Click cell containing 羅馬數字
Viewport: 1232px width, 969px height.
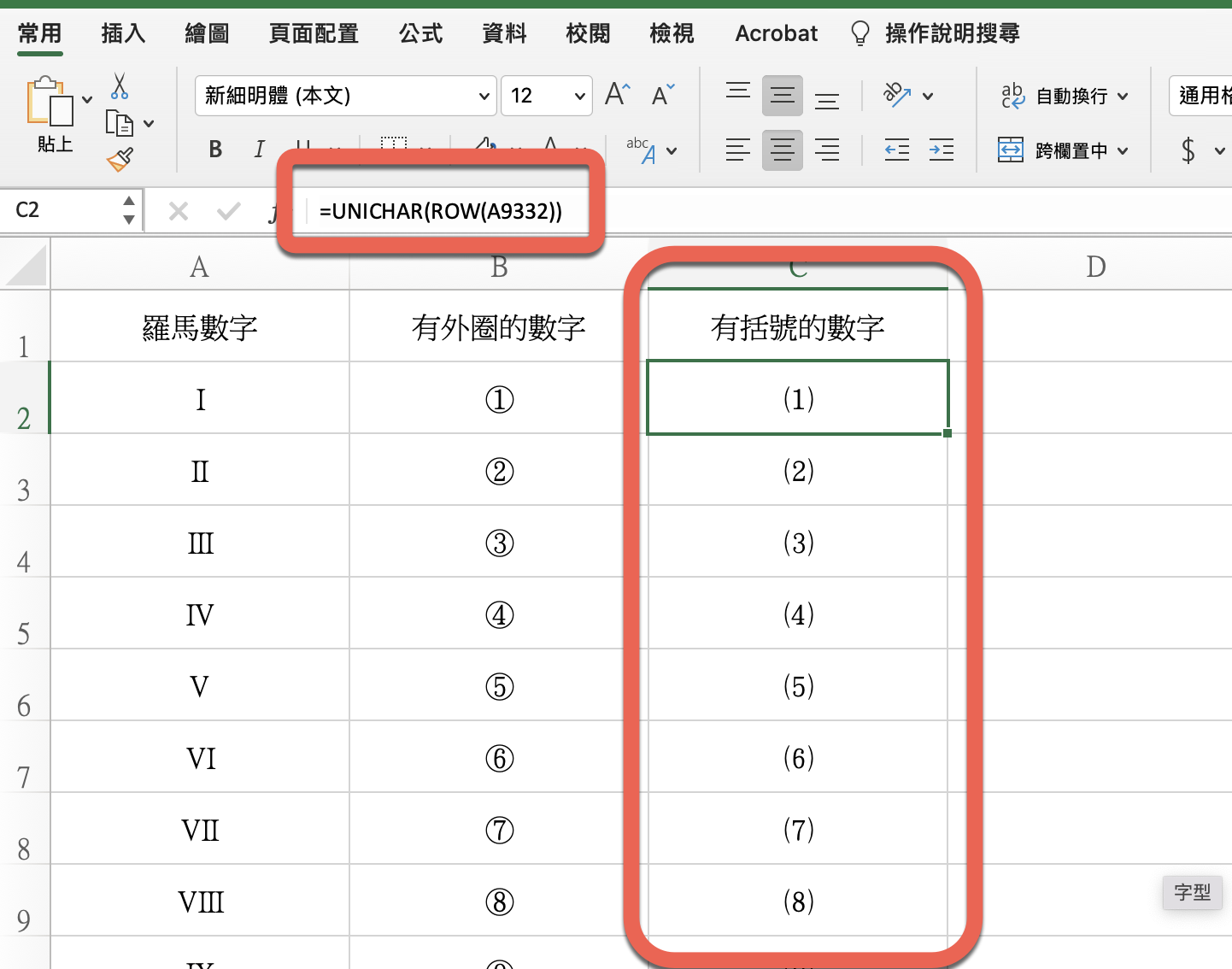click(200, 326)
